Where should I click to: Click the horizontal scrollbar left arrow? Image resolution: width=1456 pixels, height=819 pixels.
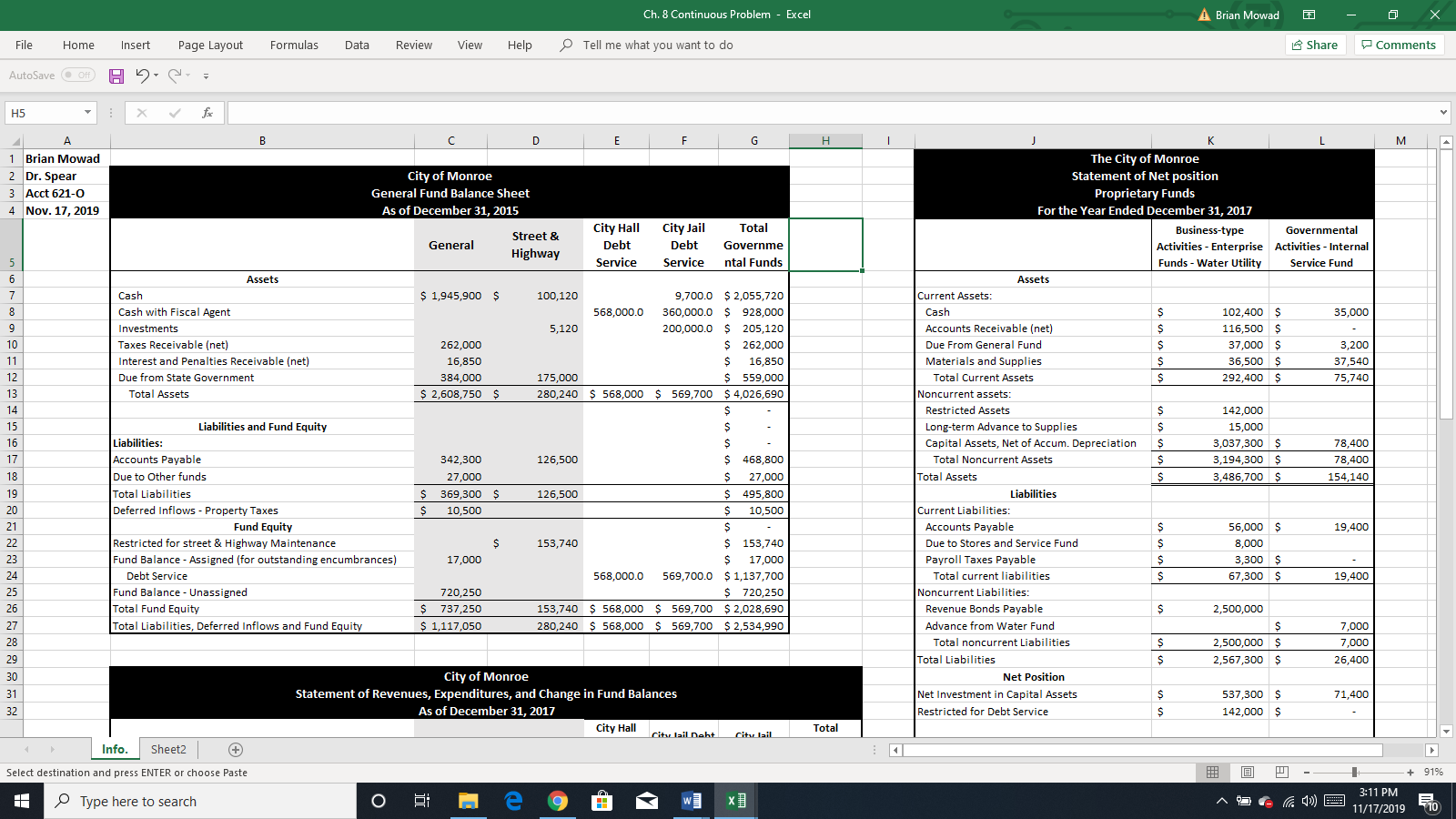895,751
